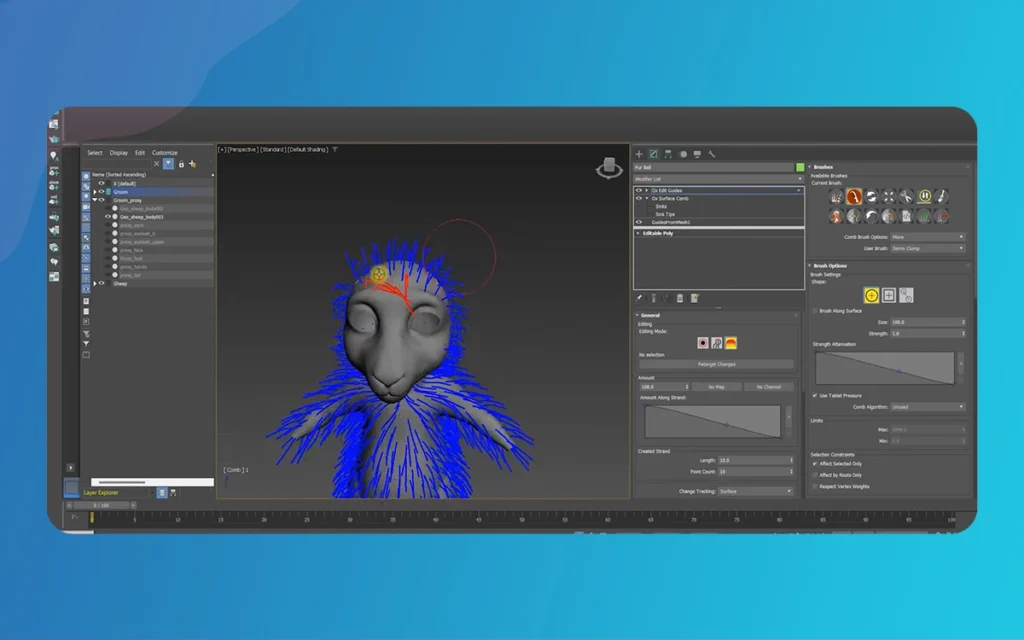
Task: Select the highlighted Comb brush icon
Action: [854, 196]
